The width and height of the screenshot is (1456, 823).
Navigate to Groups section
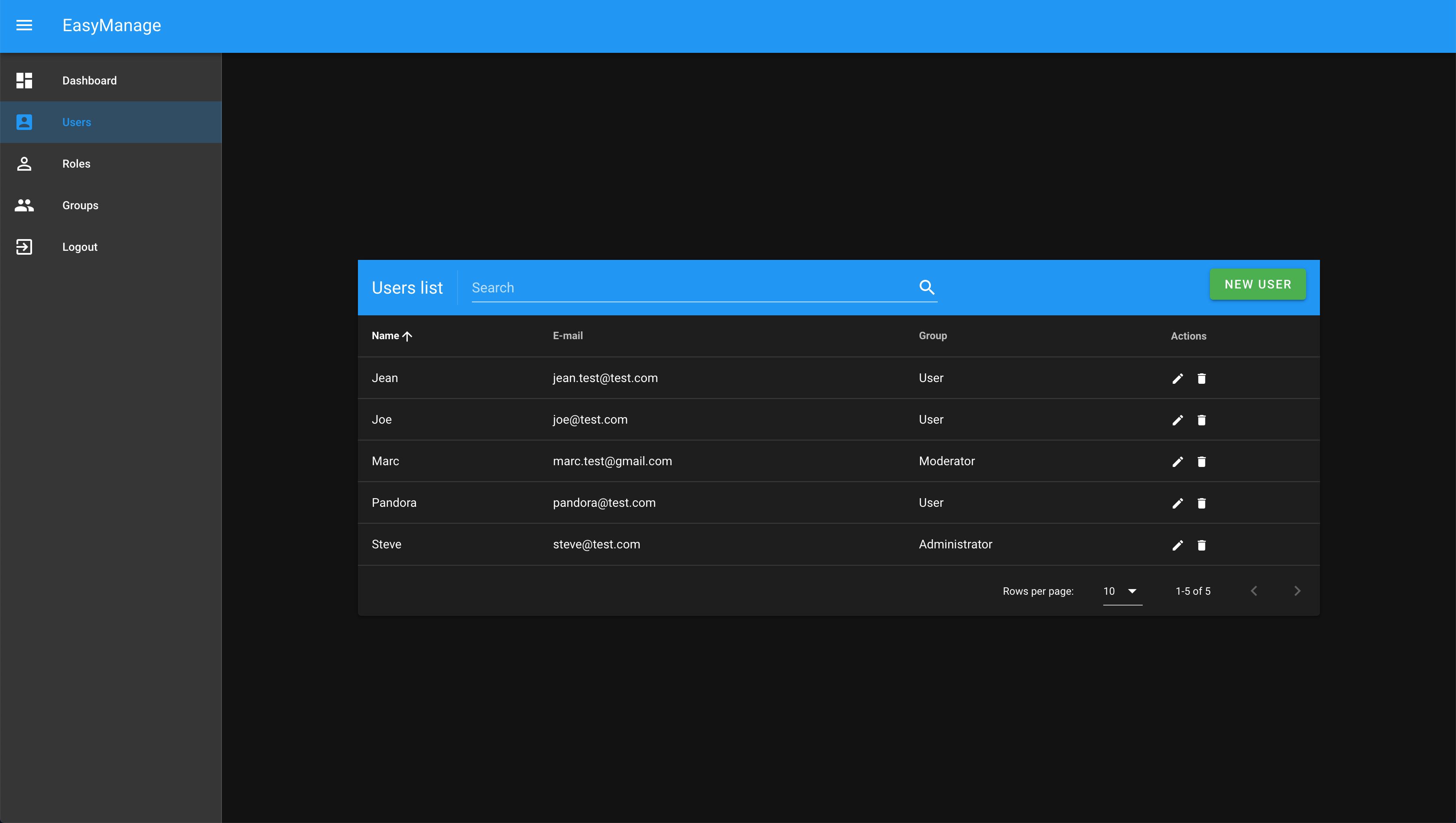tap(80, 205)
